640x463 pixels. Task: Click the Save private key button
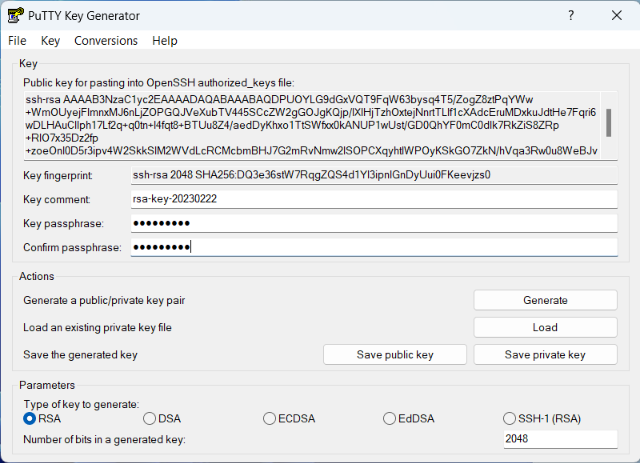545,355
